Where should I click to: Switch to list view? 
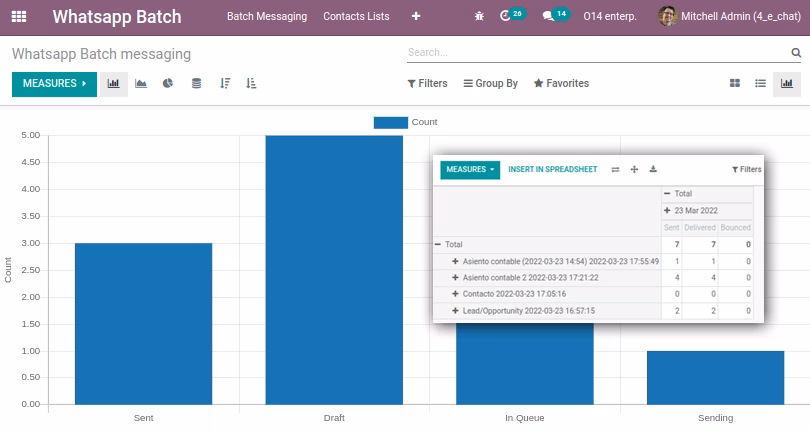[x=760, y=84]
